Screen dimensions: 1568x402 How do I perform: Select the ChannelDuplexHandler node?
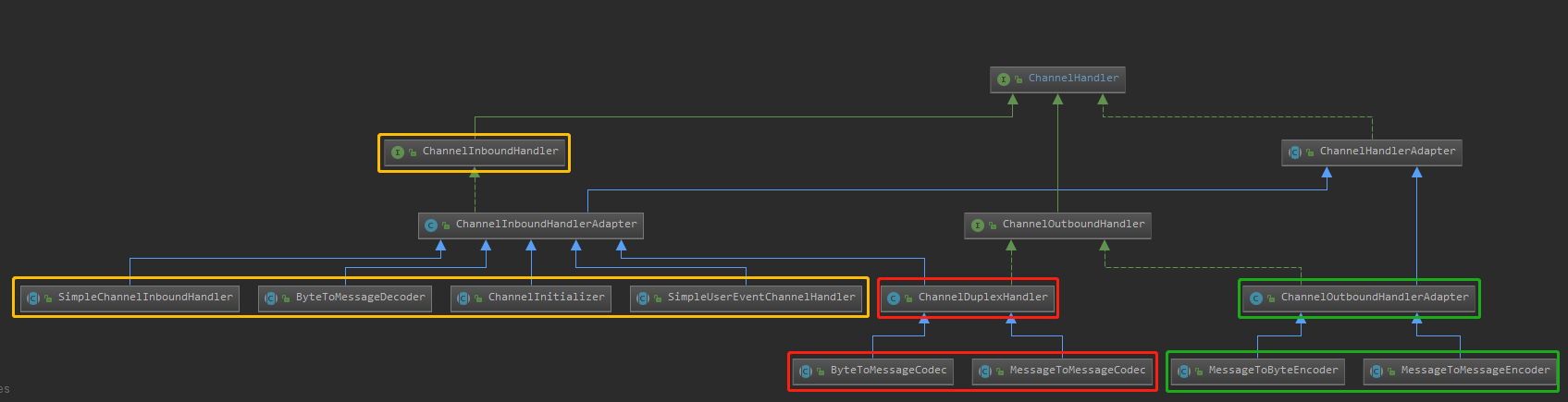coord(969,298)
